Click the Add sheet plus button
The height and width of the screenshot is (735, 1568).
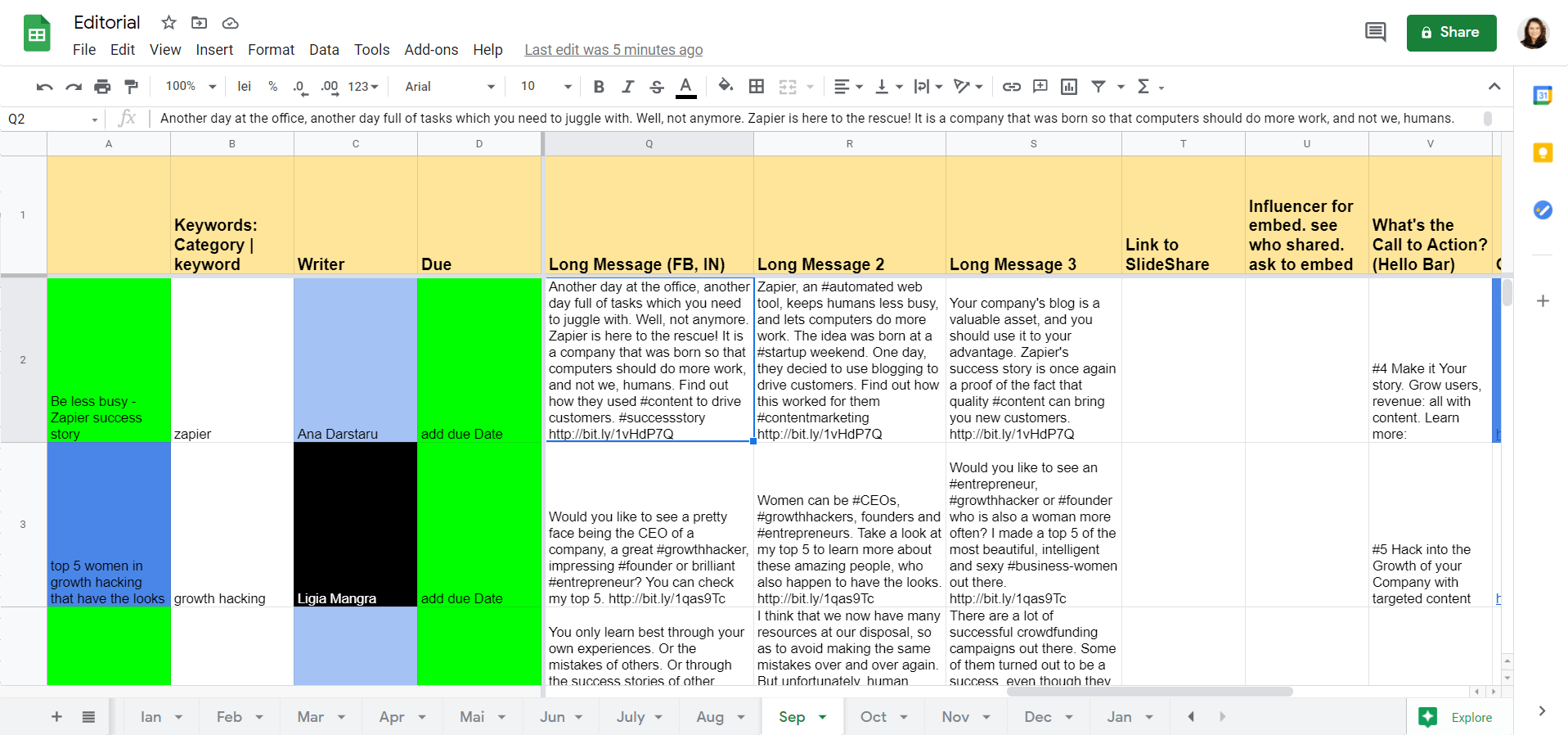(x=56, y=717)
